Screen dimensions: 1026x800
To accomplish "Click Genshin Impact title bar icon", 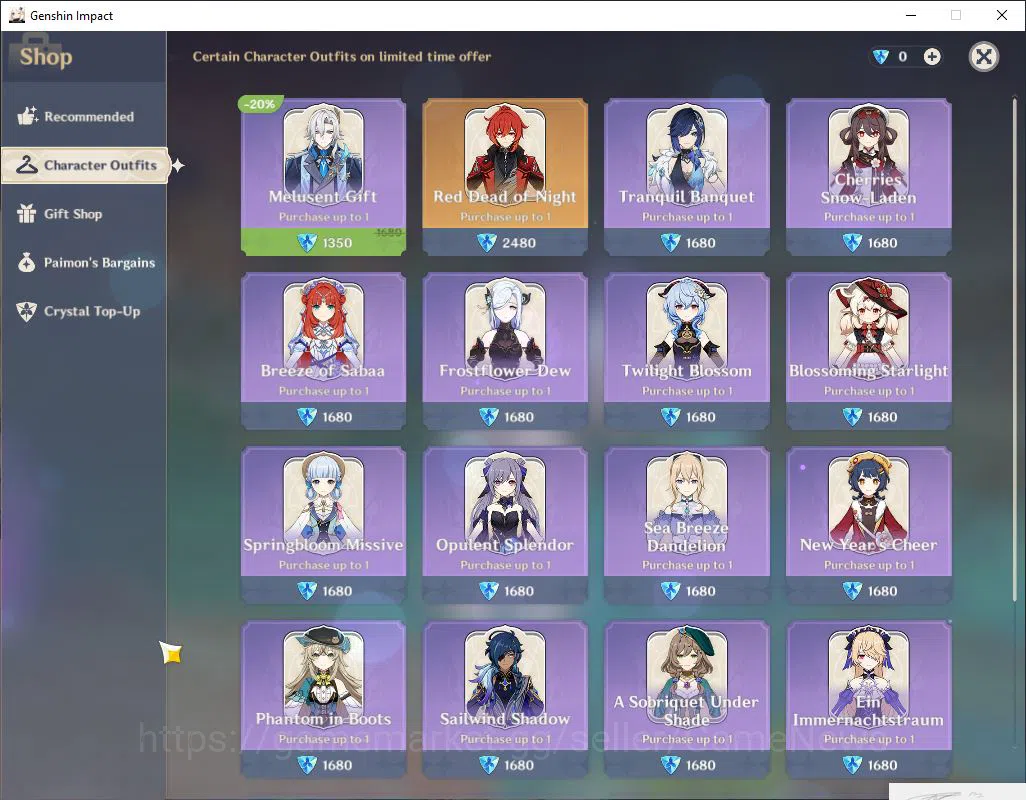I will 17,15.
